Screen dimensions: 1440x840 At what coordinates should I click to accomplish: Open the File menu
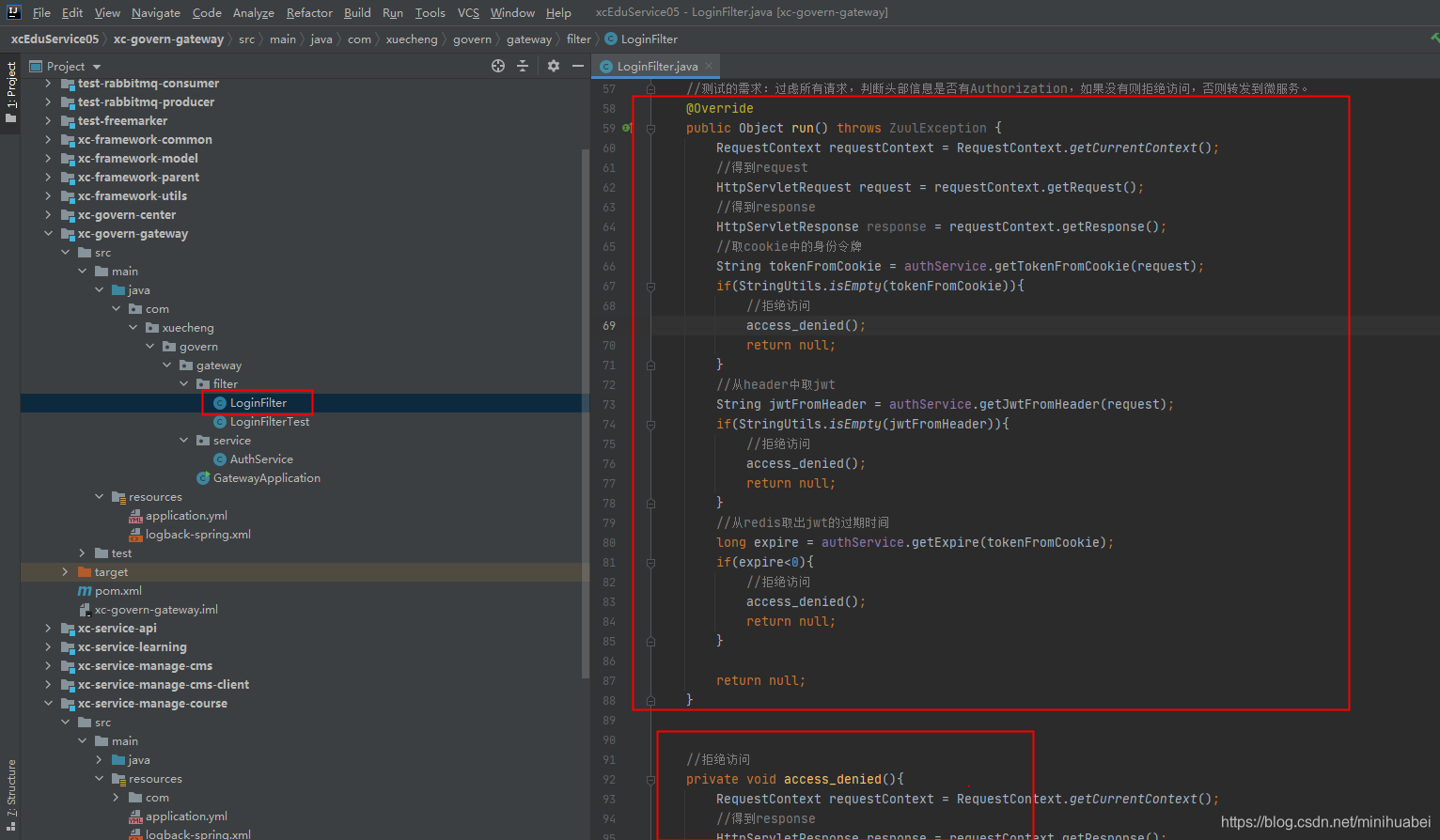41,12
